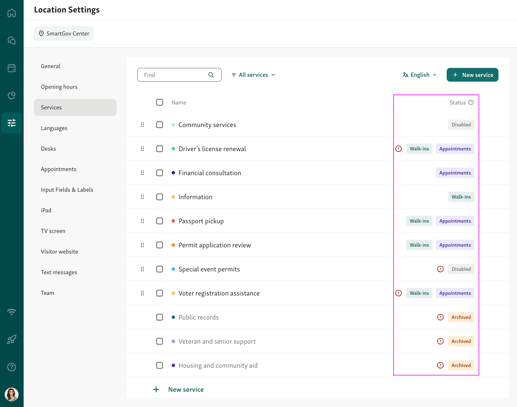Click the purple color dot for Housing and community aid
The height and width of the screenshot is (407, 517).
(173, 365)
